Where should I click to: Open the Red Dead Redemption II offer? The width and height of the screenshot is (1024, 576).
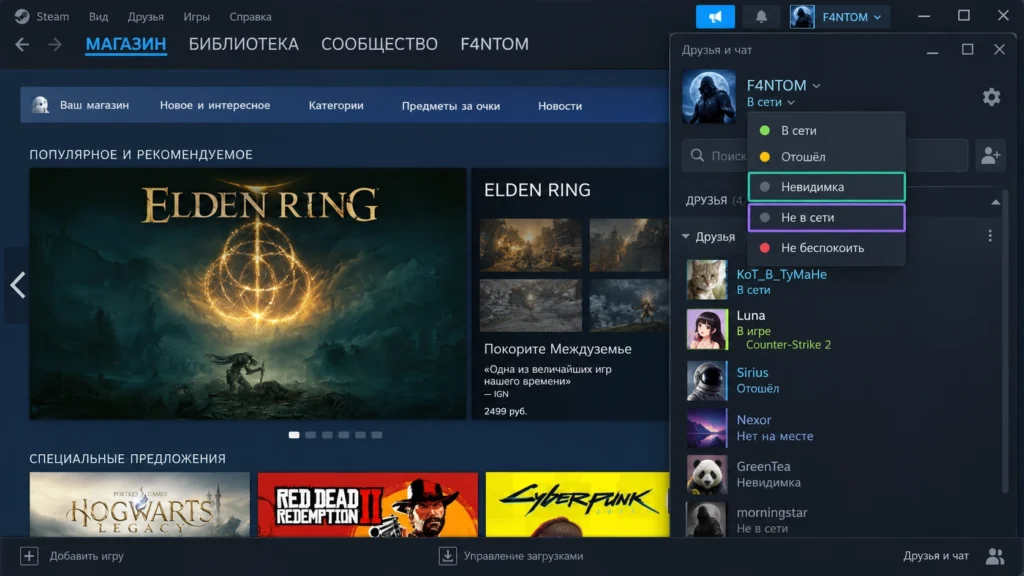[368, 504]
